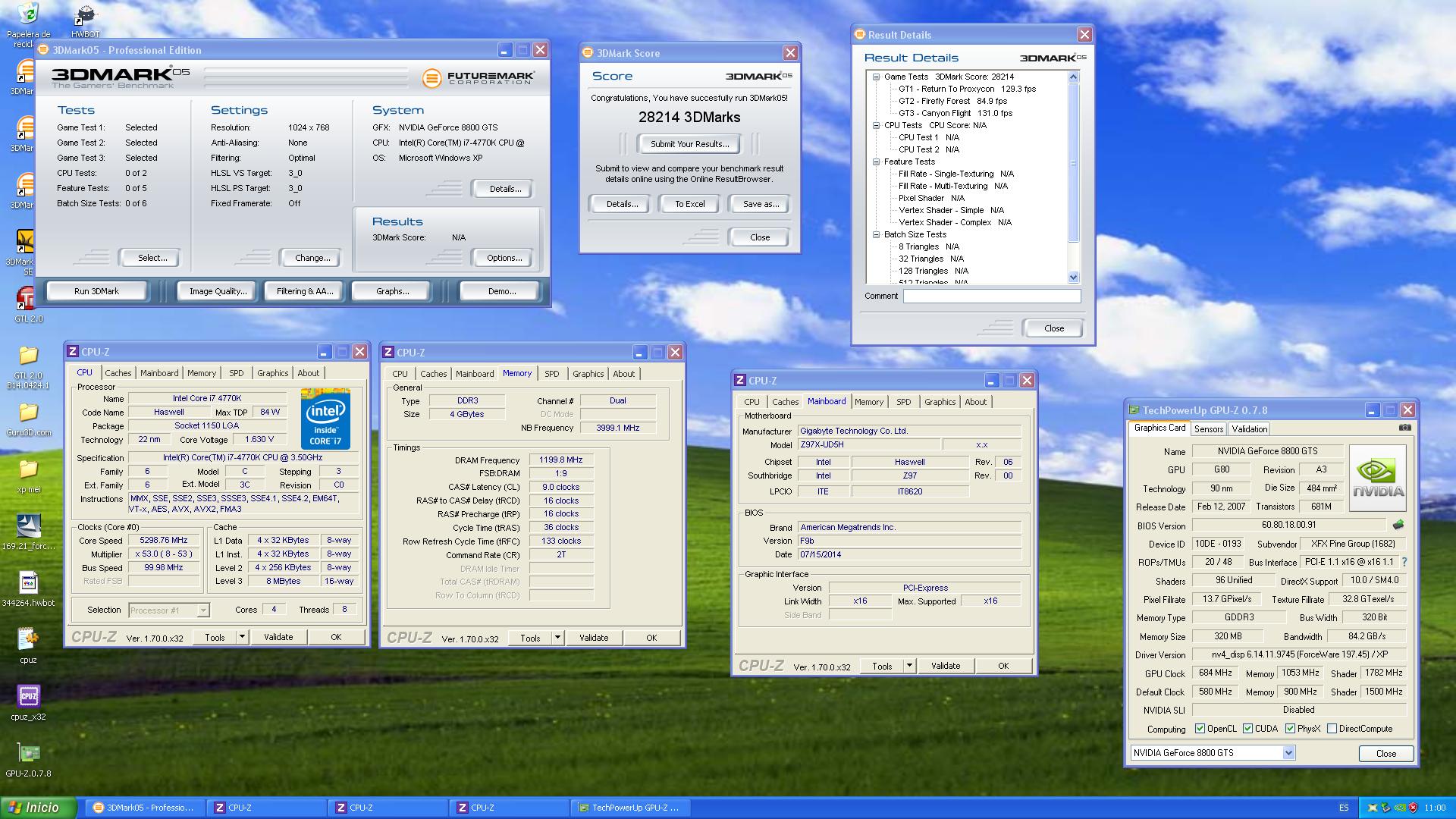This screenshot has width=1456, height=819.
Task: Toggle the OpenCL checkbox
Action: tap(1200, 729)
